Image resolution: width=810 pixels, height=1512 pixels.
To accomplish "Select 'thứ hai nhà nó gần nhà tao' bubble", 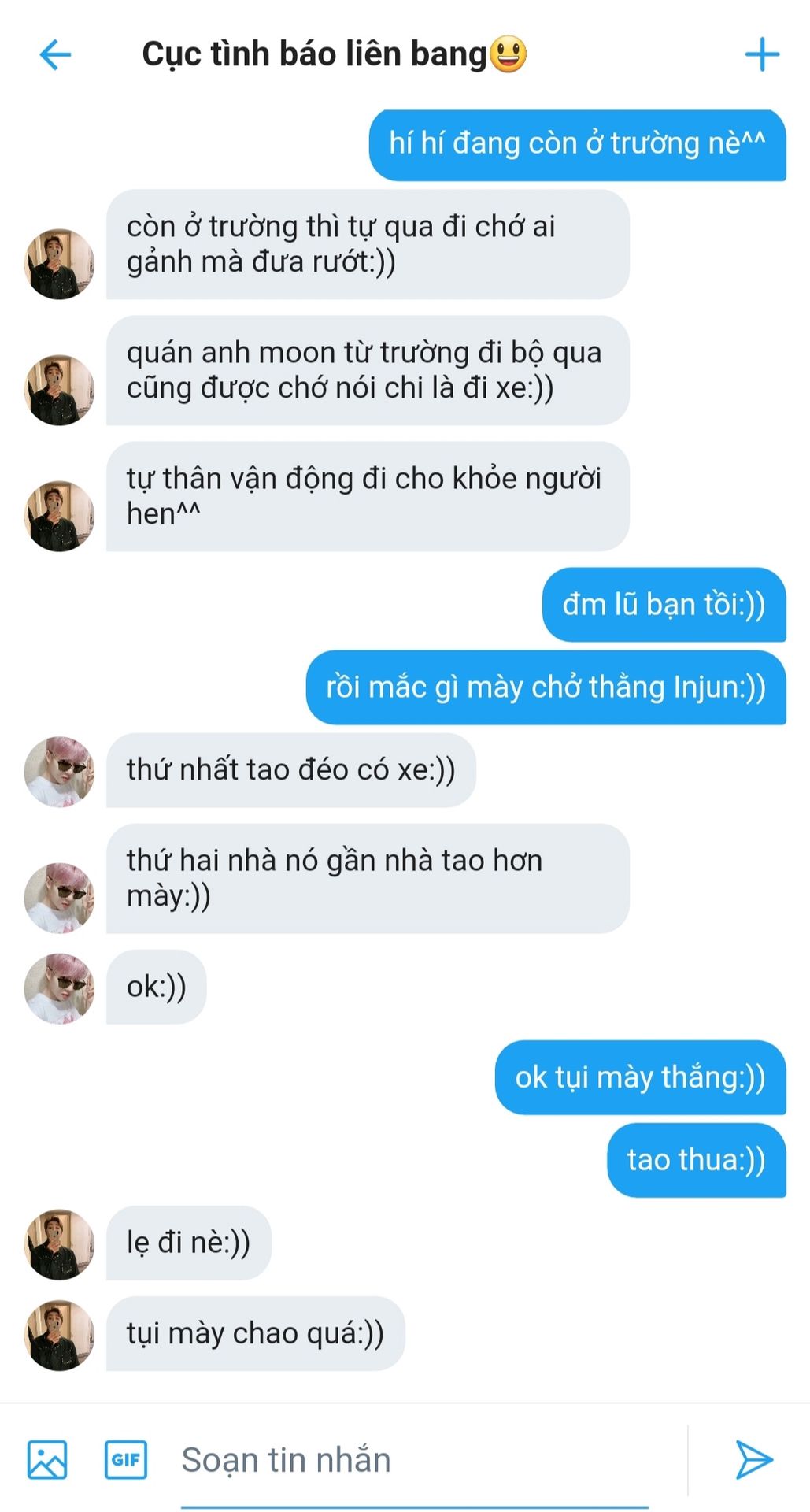I will (368, 878).
